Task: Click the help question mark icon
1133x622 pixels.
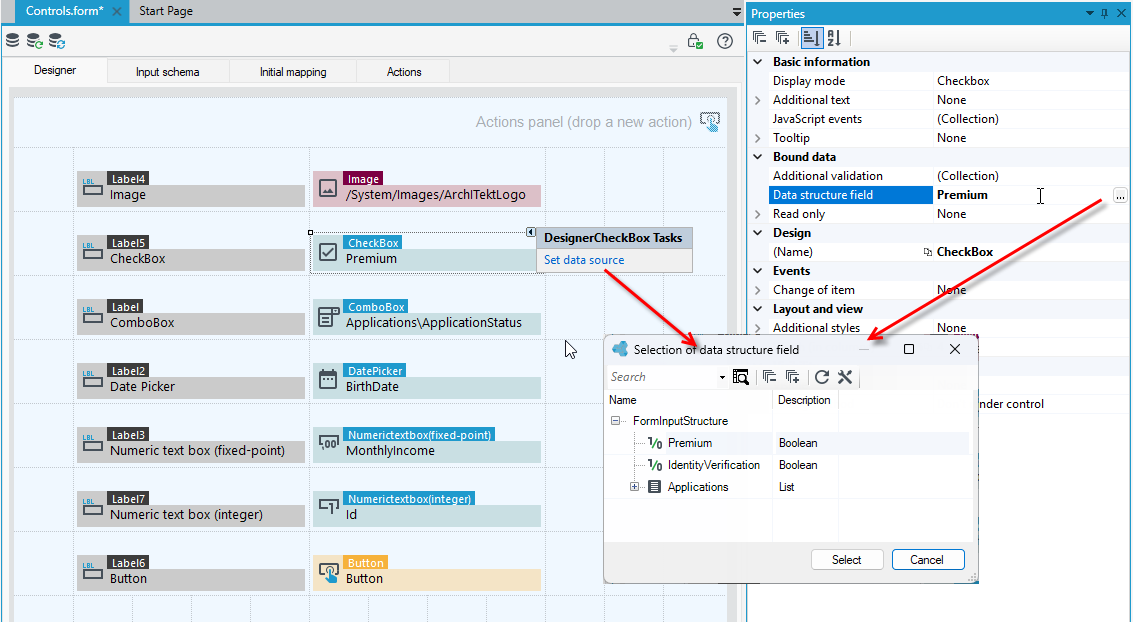Action: [725, 41]
